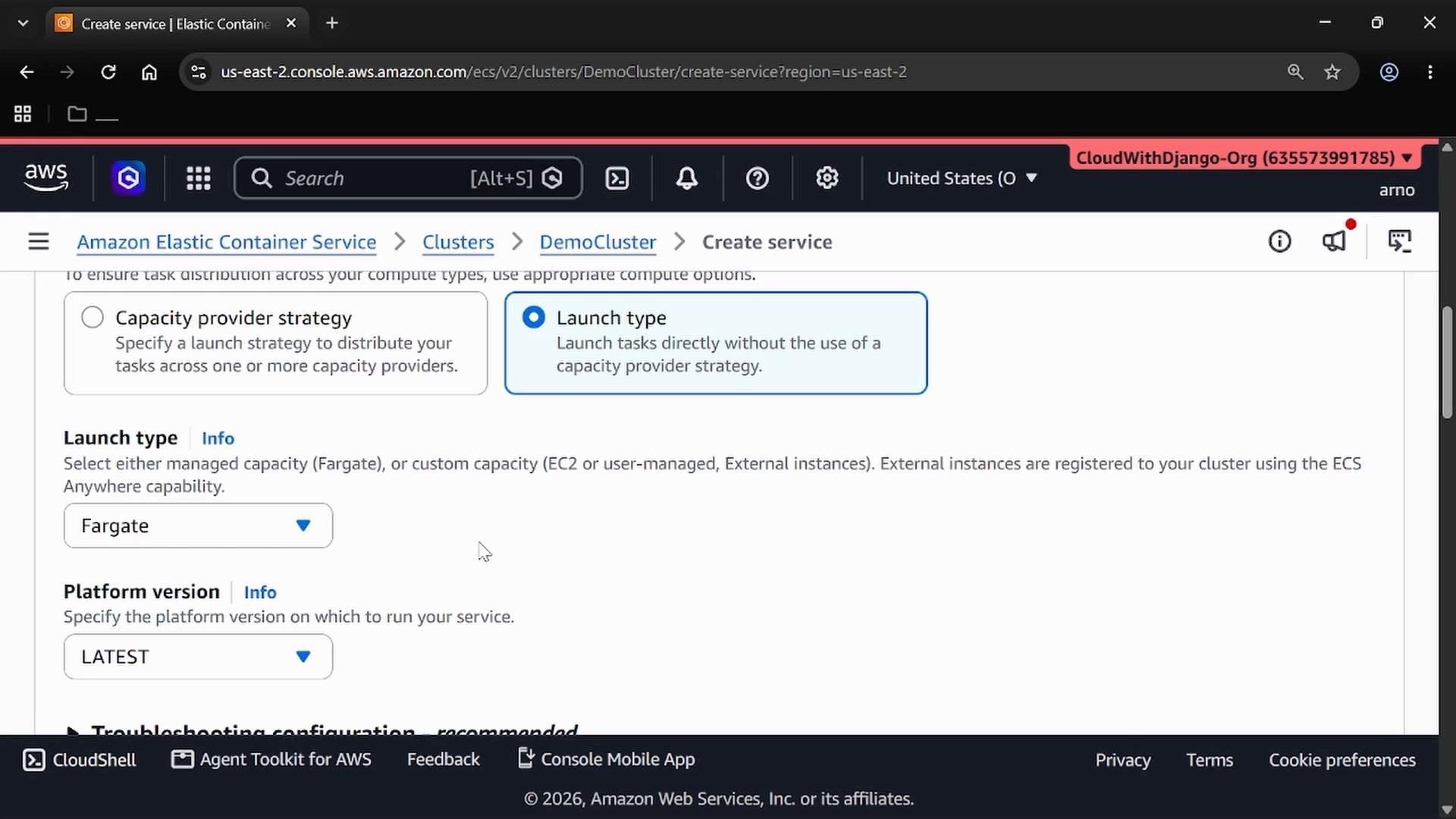Go to the Clusters breadcrumb
This screenshot has height=819, width=1456.
458,242
